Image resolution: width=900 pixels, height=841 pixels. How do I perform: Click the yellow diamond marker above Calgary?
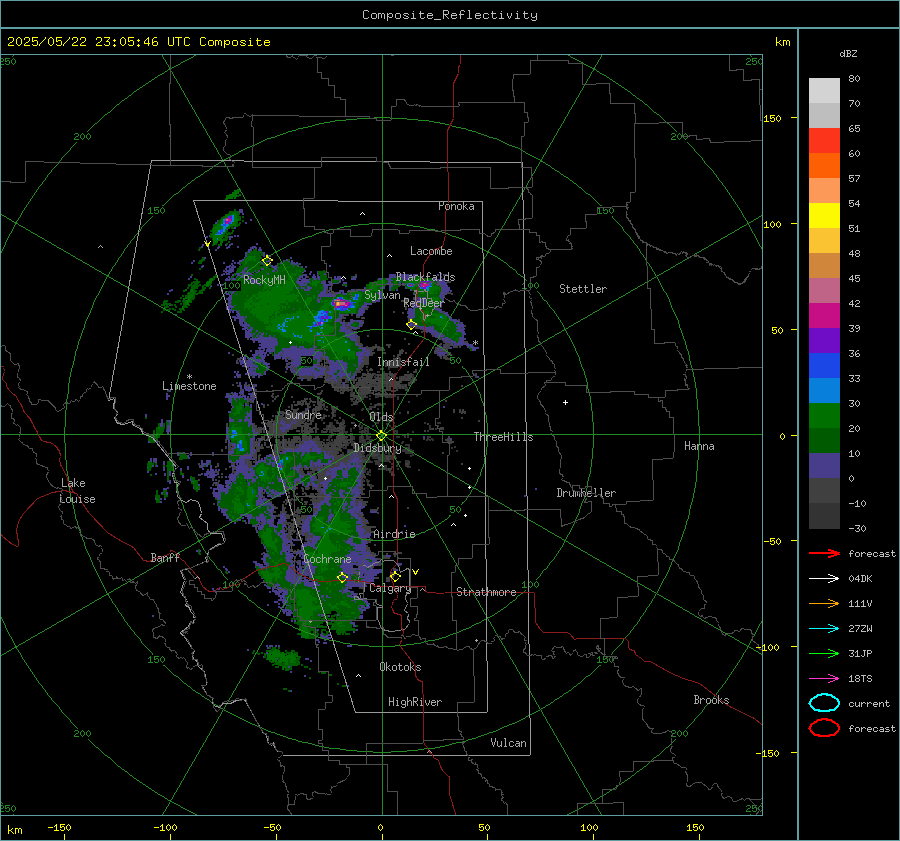[395, 576]
